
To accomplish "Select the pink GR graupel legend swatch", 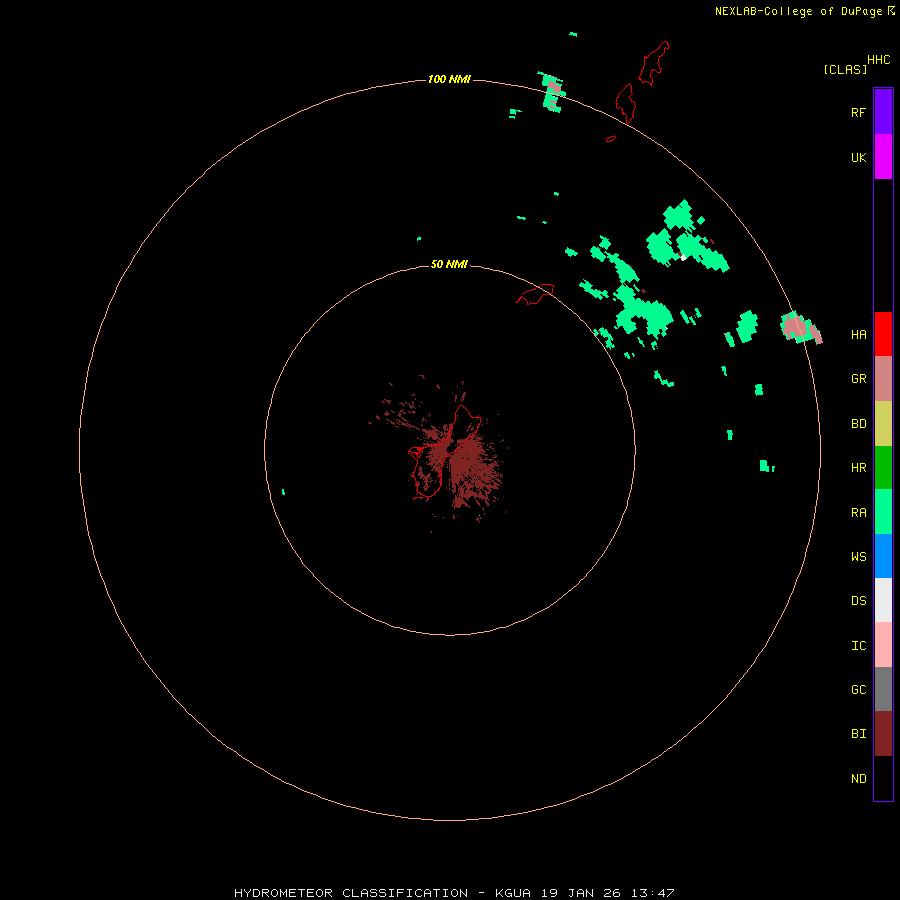I will point(883,379).
